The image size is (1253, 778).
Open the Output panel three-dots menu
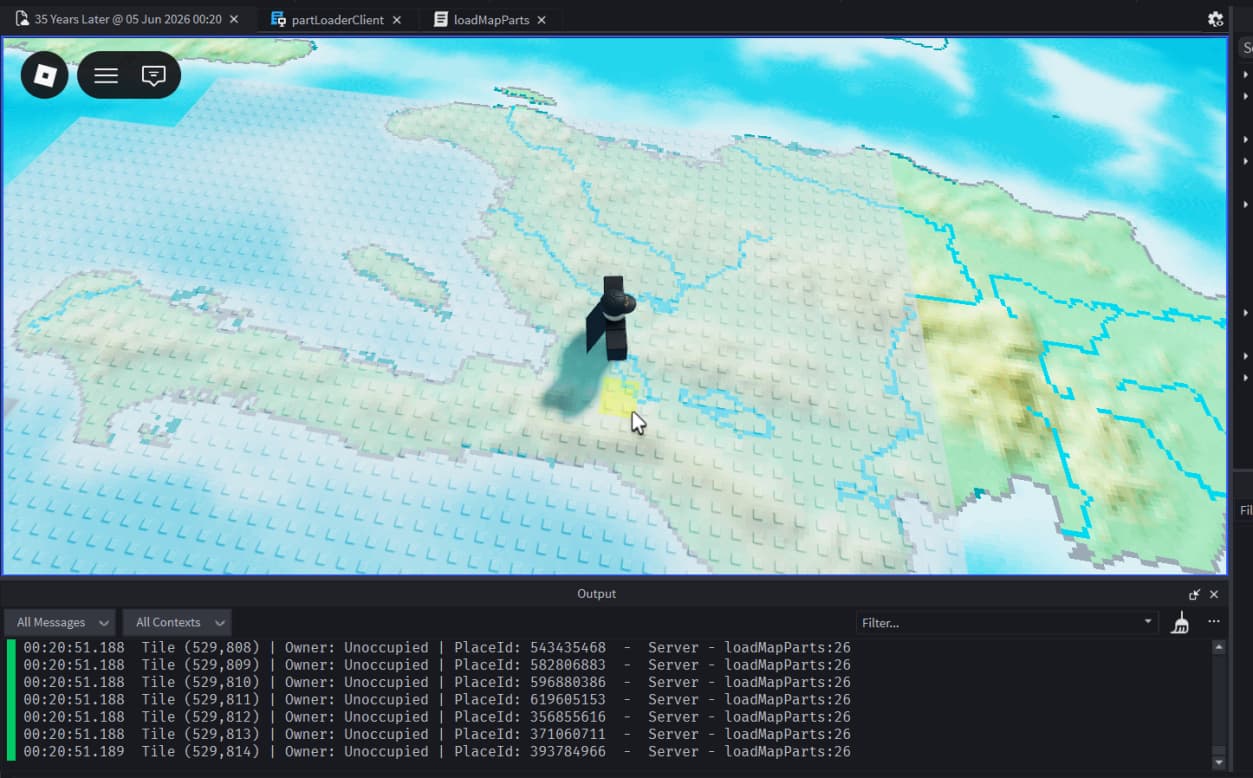[x=1213, y=622]
